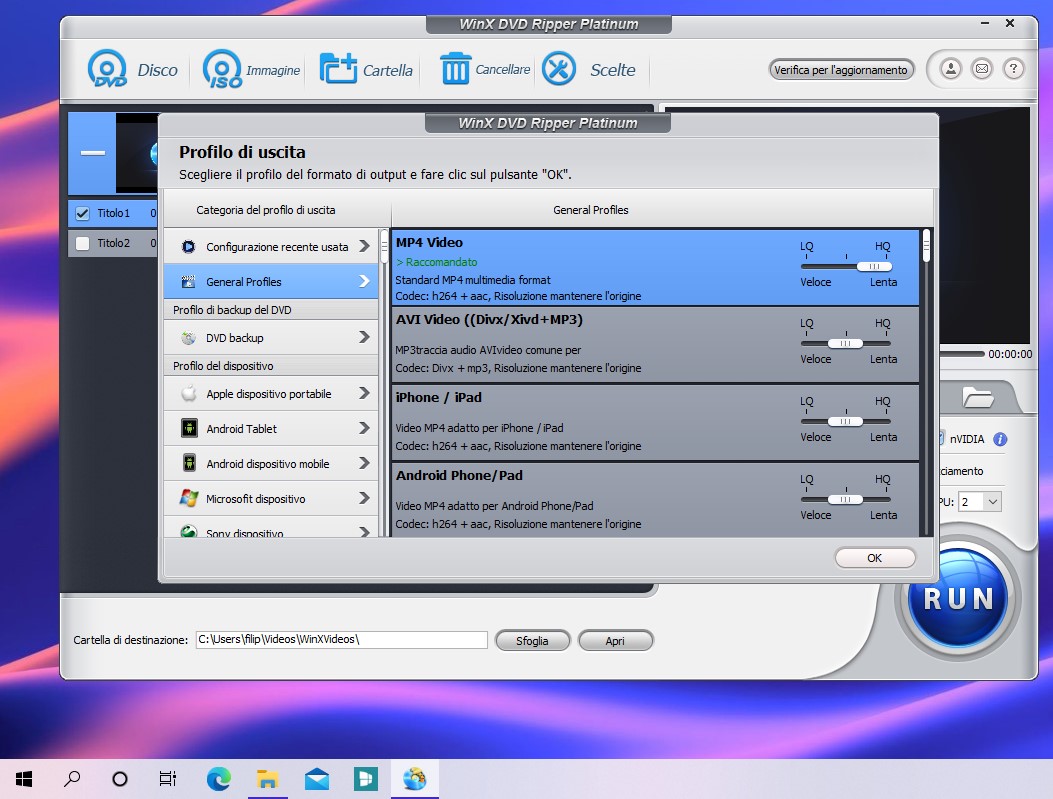This screenshot has width=1053, height=799.
Task: Select the Titolo1 row
Action: pos(113,214)
